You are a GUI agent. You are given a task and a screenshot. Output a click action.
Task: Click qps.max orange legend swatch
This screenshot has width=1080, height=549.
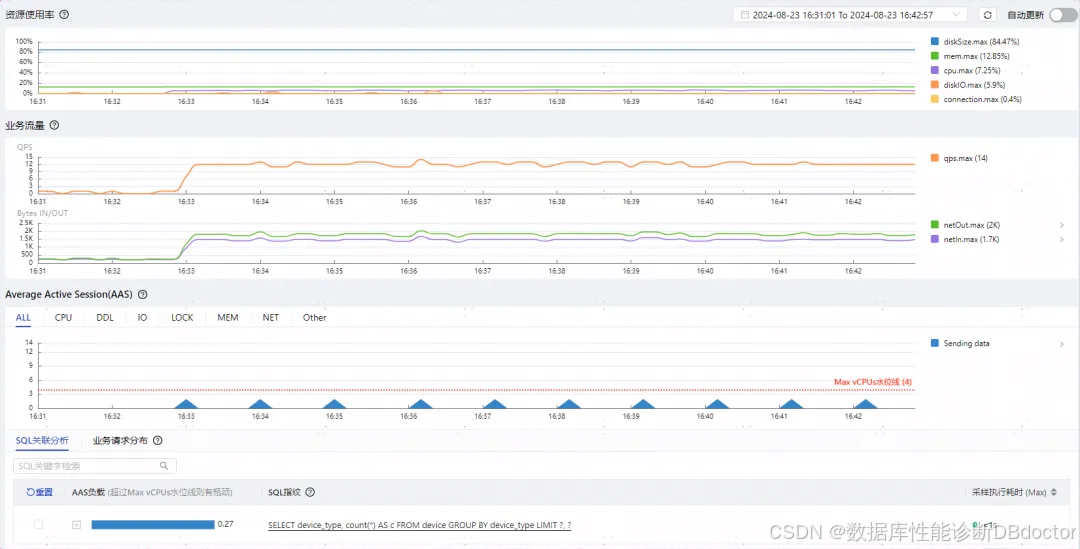click(x=935, y=158)
